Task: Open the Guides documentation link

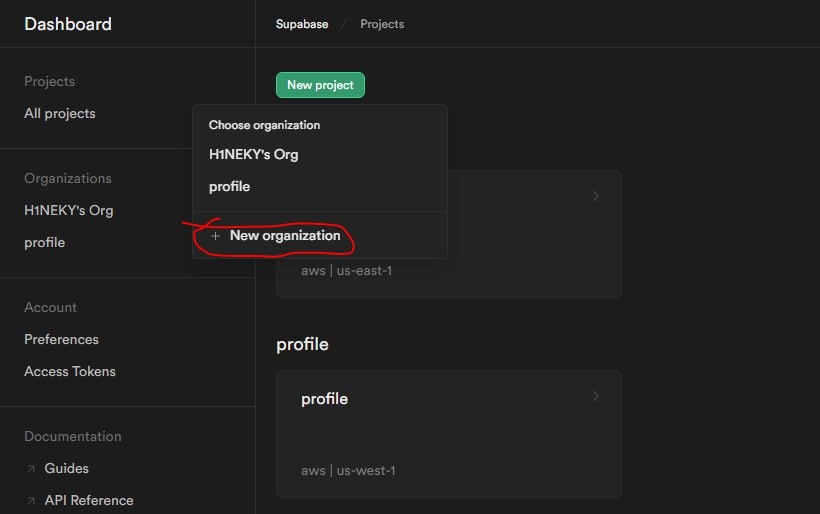Action: point(66,468)
